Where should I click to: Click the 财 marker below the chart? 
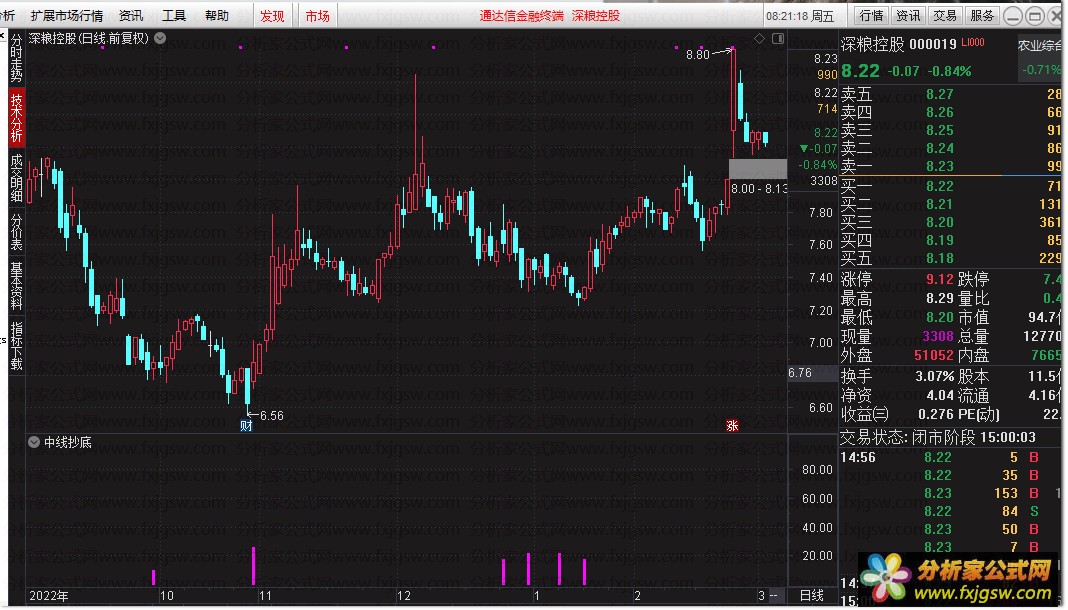click(247, 426)
